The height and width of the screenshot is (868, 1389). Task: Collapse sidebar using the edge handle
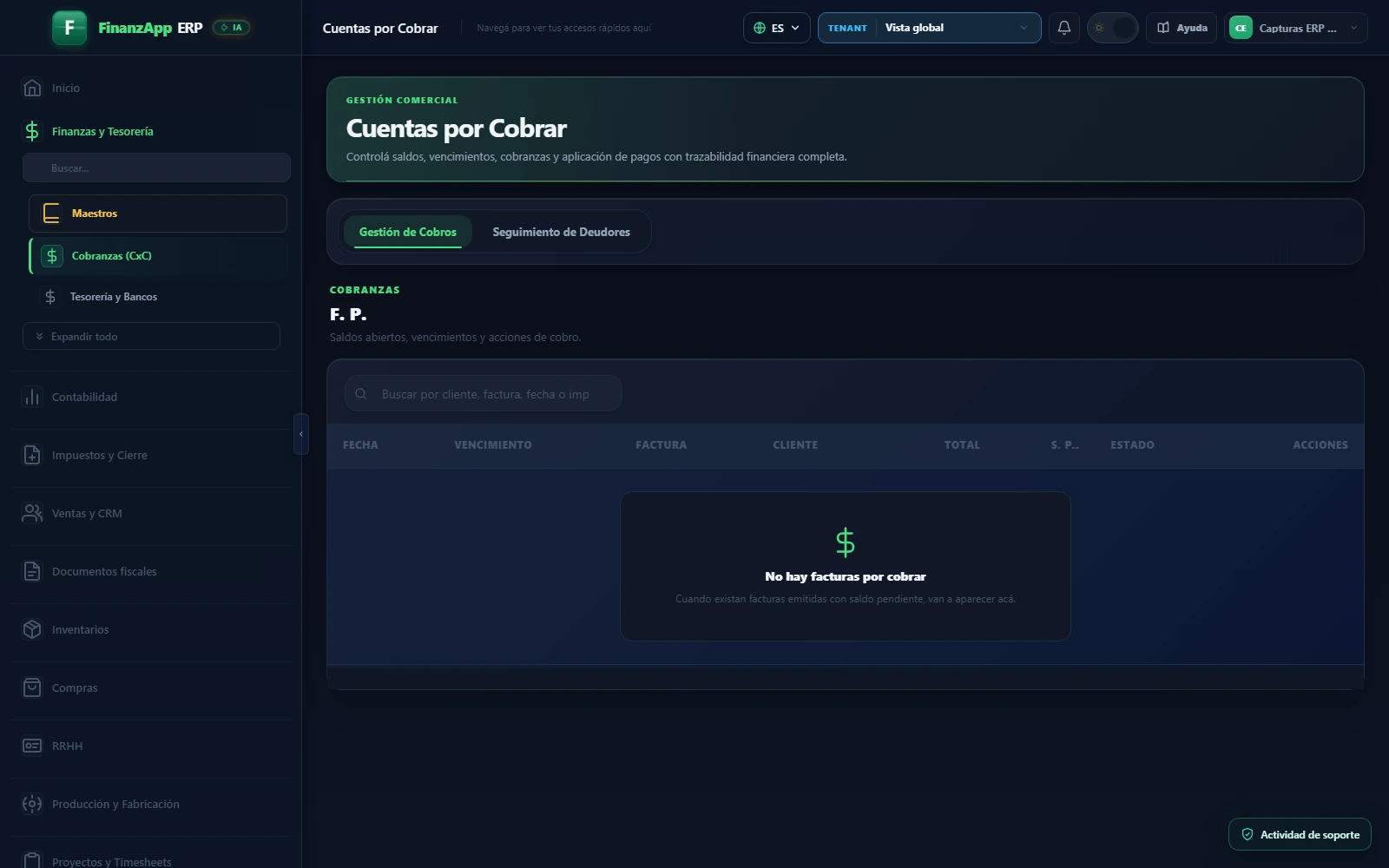tap(301, 434)
